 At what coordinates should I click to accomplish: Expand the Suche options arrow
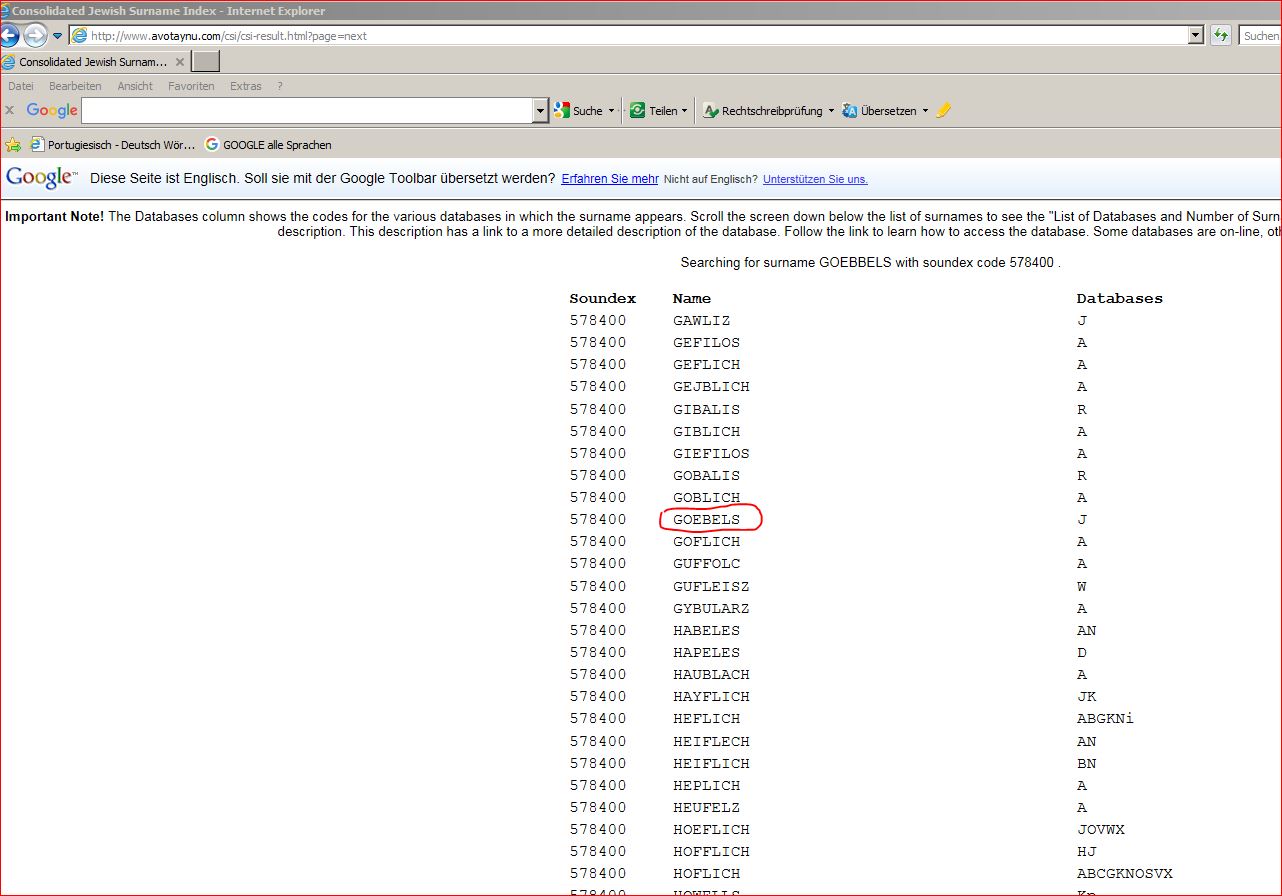coord(611,111)
